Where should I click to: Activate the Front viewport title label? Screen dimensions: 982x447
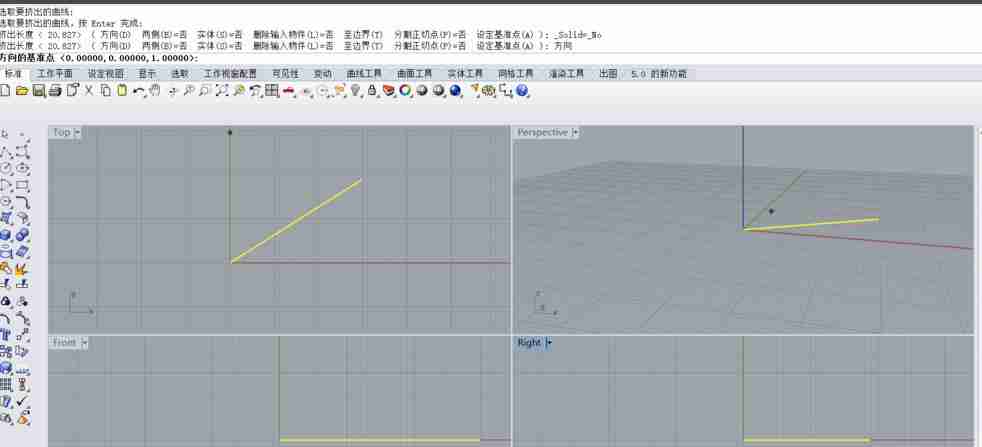[65, 342]
